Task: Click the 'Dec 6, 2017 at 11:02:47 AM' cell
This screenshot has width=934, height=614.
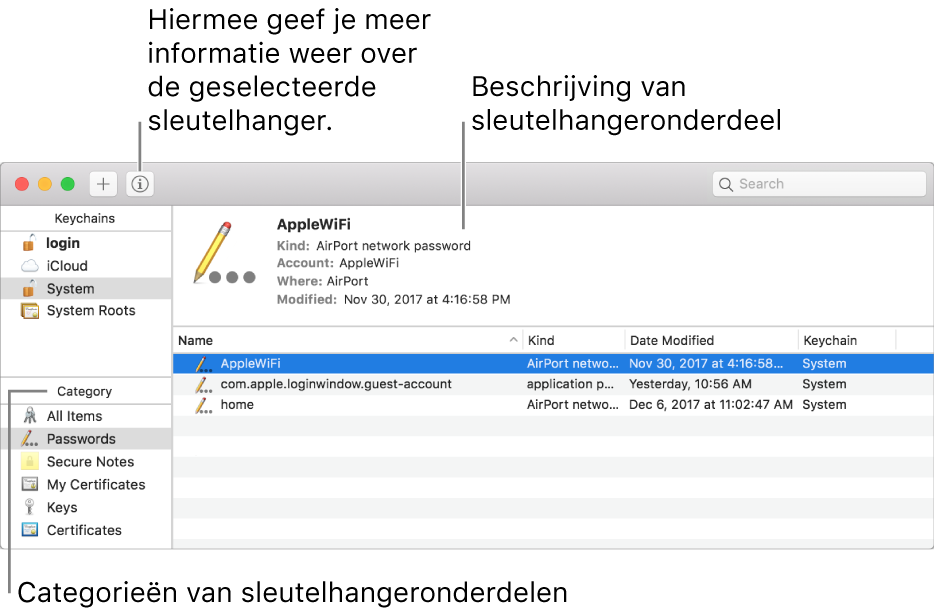Action: click(711, 404)
